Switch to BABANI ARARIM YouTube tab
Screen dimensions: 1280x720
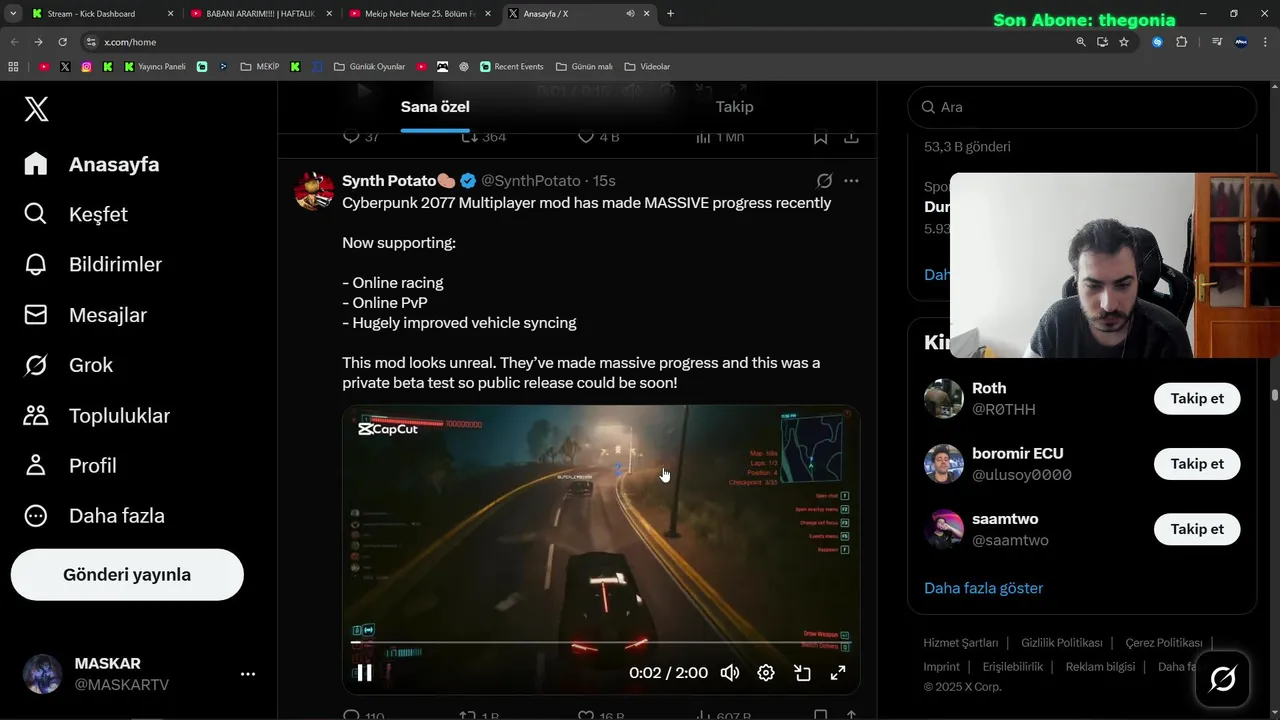coord(260,14)
